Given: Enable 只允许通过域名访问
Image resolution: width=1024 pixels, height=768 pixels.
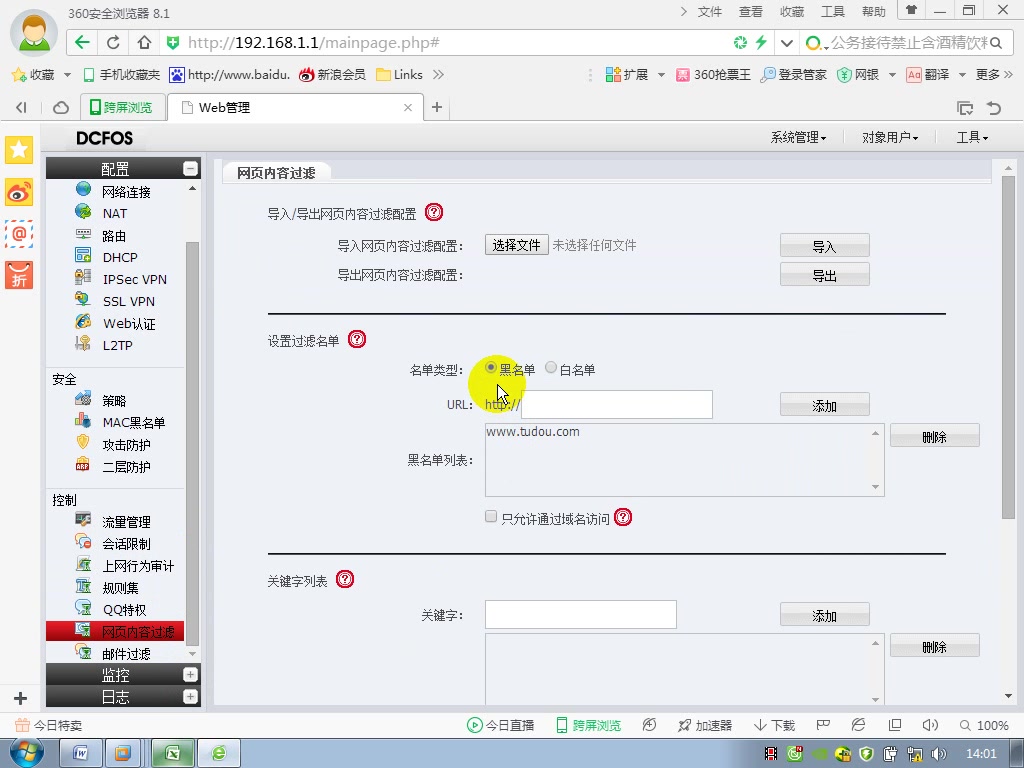Looking at the screenshot, I should click(x=491, y=516).
